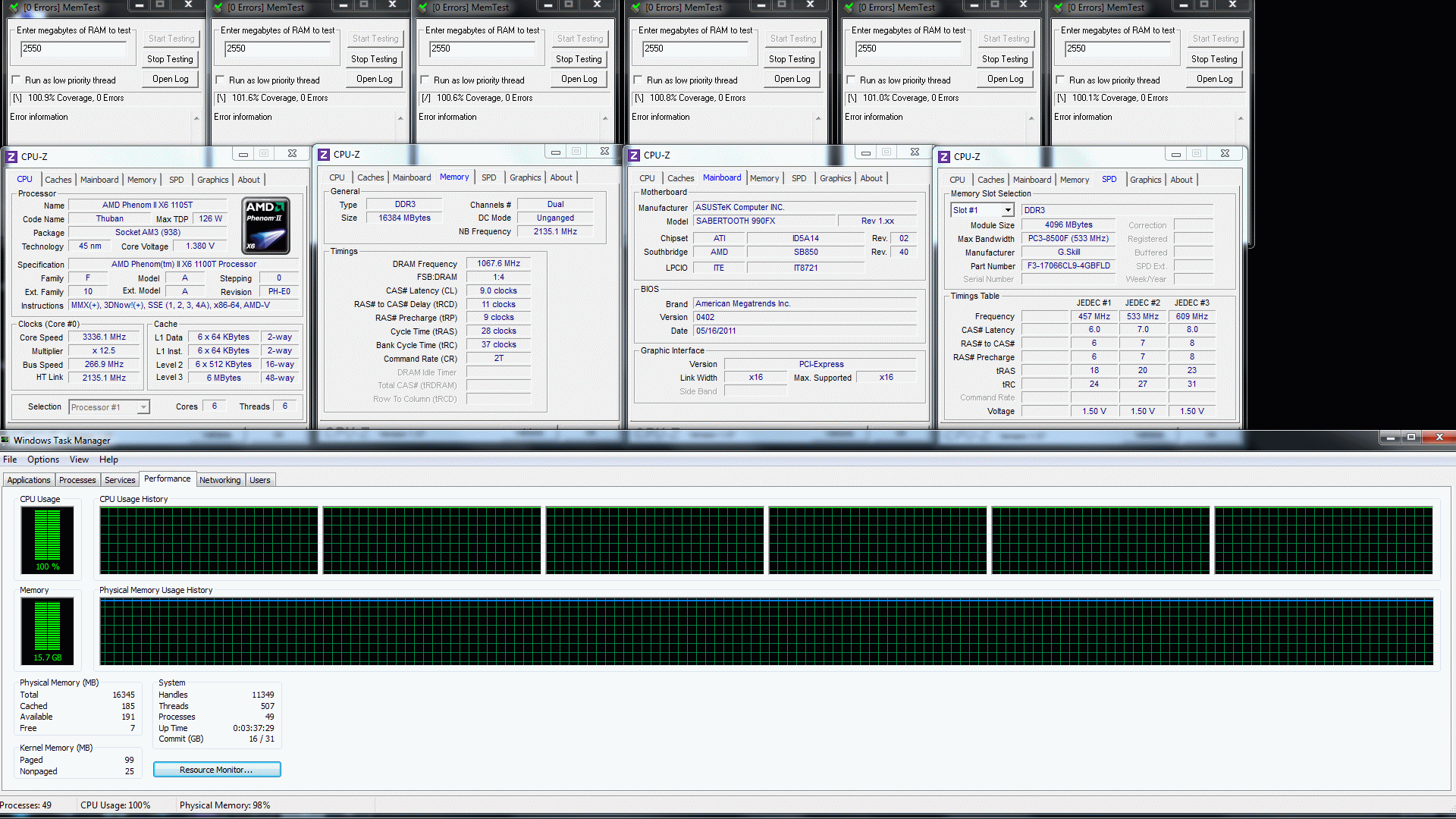The image size is (1456, 819).
Task: Click the Z icon of the CPU-Z window showing the Mainboard tab
Action: point(634,155)
